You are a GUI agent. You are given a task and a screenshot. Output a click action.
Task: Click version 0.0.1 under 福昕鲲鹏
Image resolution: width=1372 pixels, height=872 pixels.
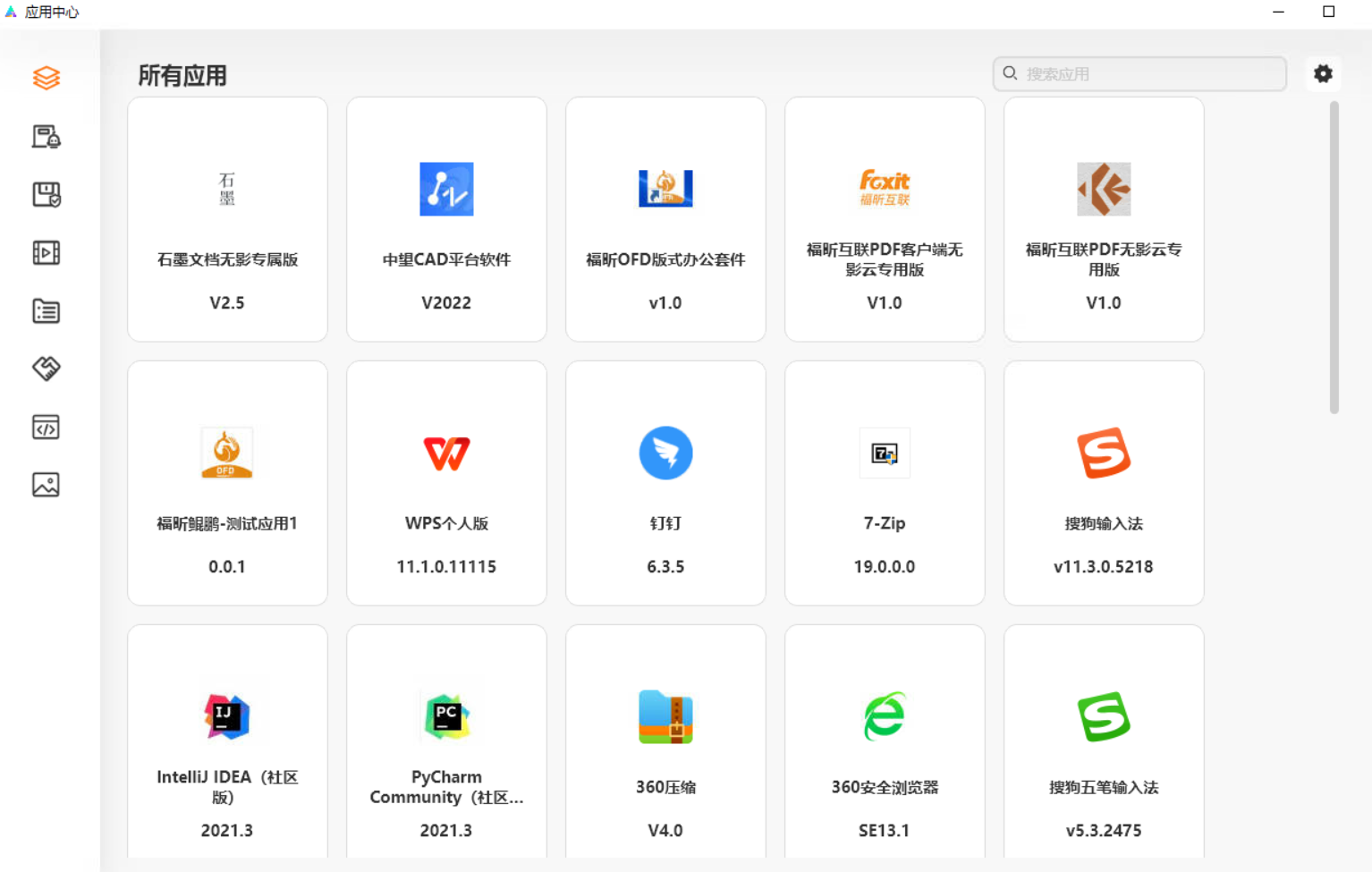(227, 566)
